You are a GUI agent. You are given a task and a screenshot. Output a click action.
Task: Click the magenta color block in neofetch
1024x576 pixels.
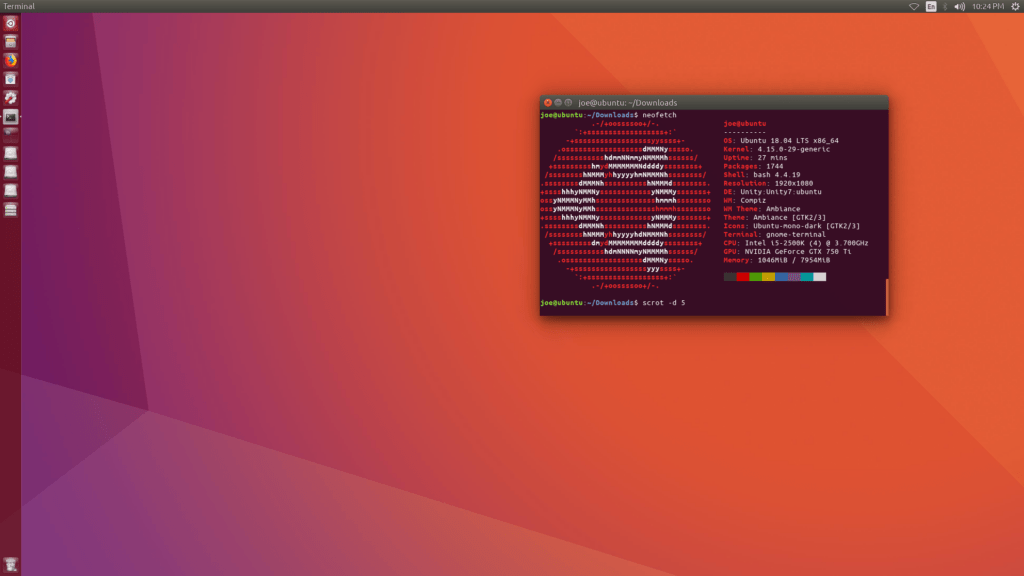coord(794,277)
